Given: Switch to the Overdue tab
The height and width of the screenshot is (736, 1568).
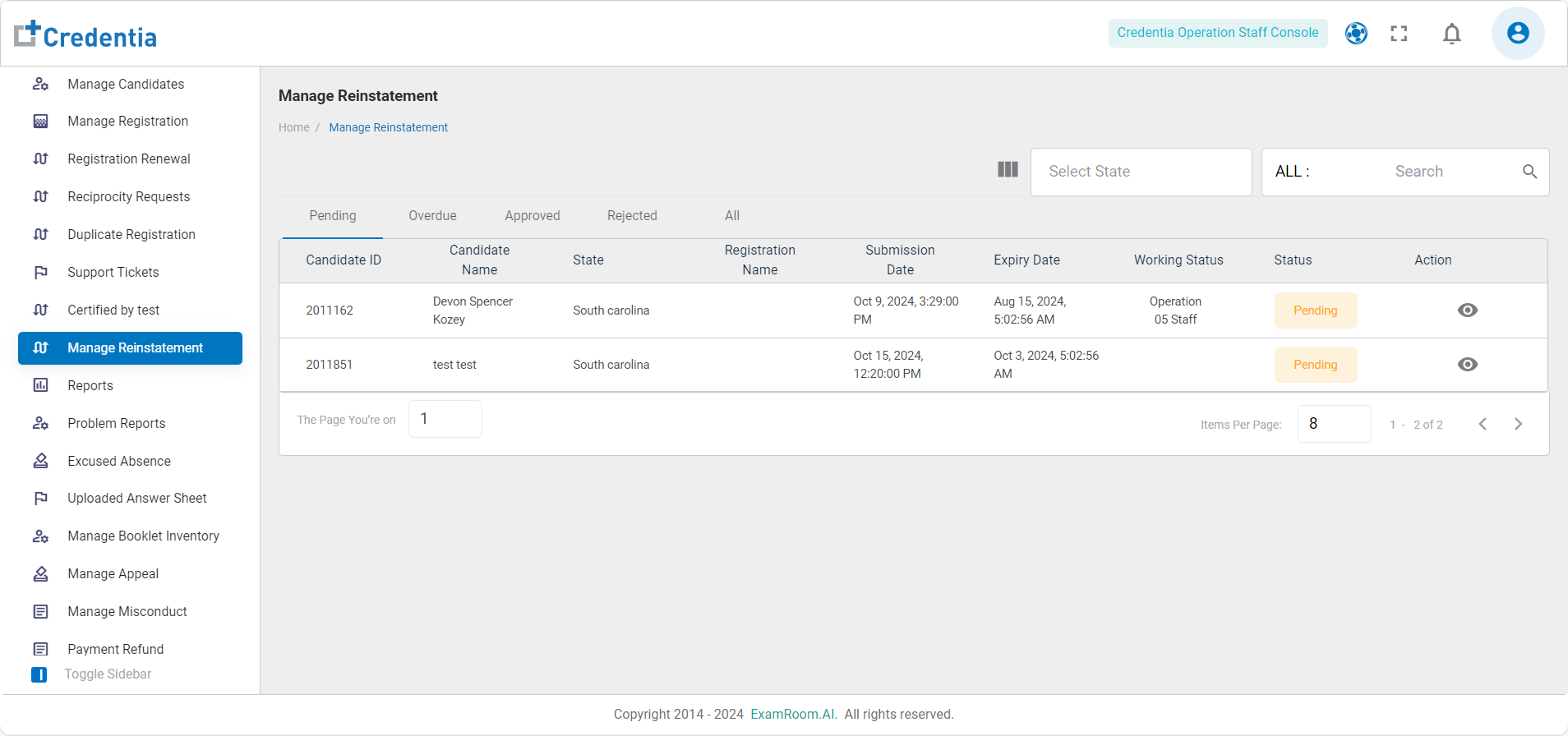Looking at the screenshot, I should 432,216.
